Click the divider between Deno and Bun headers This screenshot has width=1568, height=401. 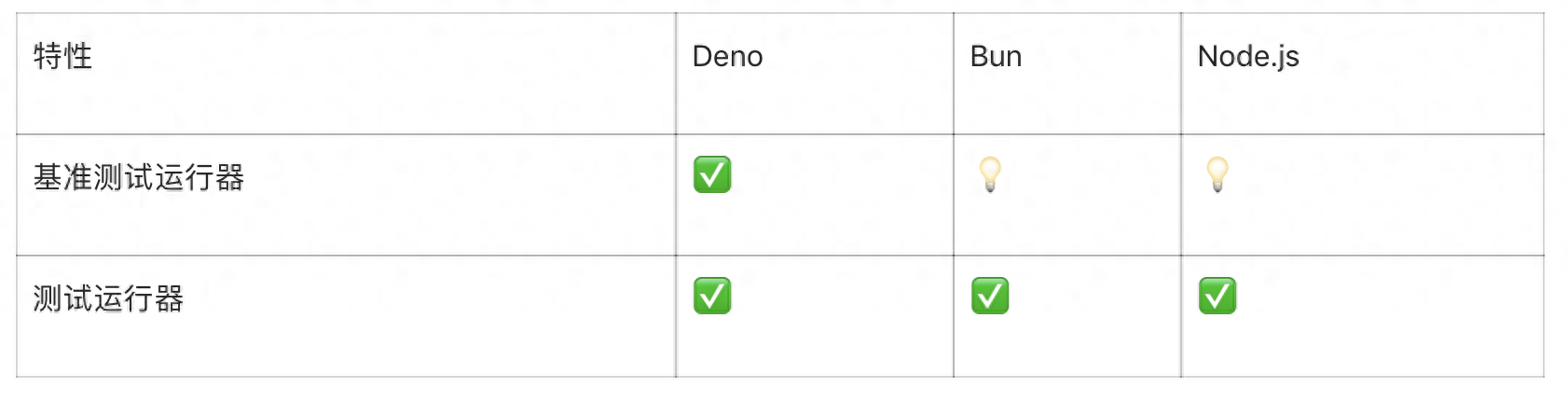coord(954,74)
